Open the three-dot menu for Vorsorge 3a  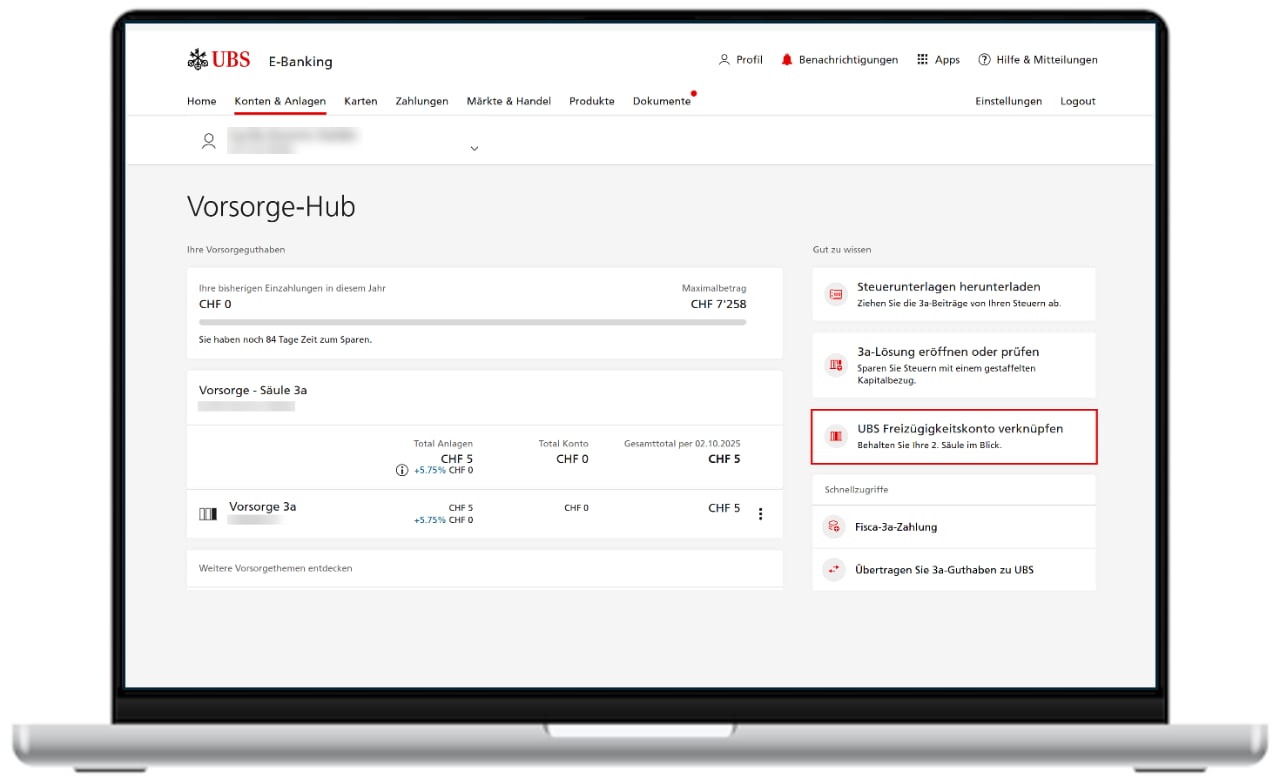tap(760, 514)
